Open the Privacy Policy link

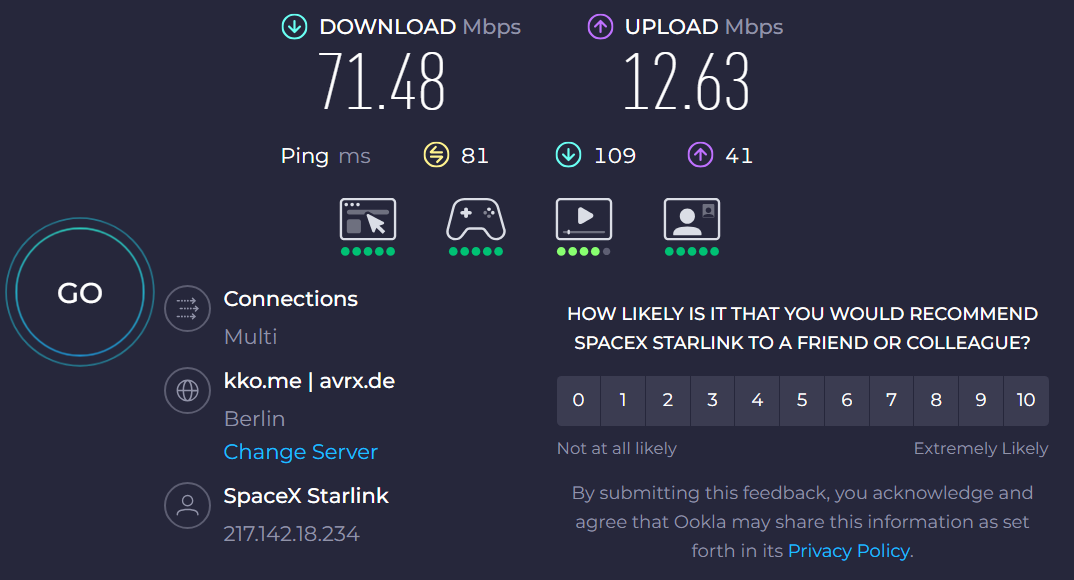[x=848, y=551]
